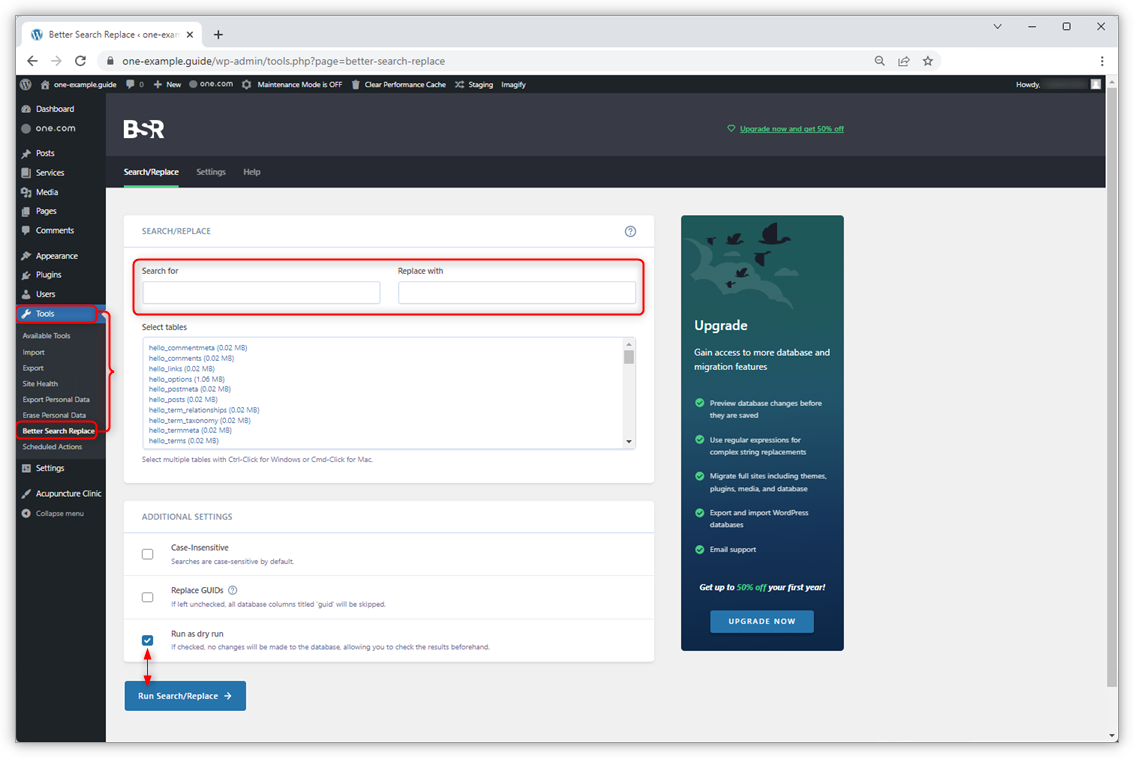
Task: Disable the Run as dry run option
Action: [x=147, y=640]
